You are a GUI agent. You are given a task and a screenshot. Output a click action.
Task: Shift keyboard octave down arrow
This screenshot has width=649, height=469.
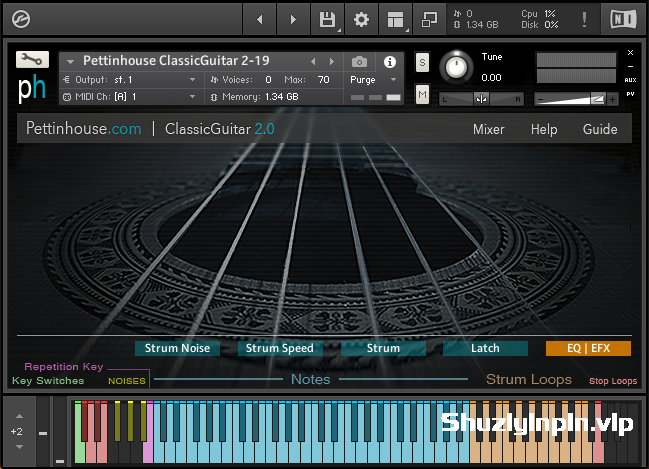tap(19, 447)
